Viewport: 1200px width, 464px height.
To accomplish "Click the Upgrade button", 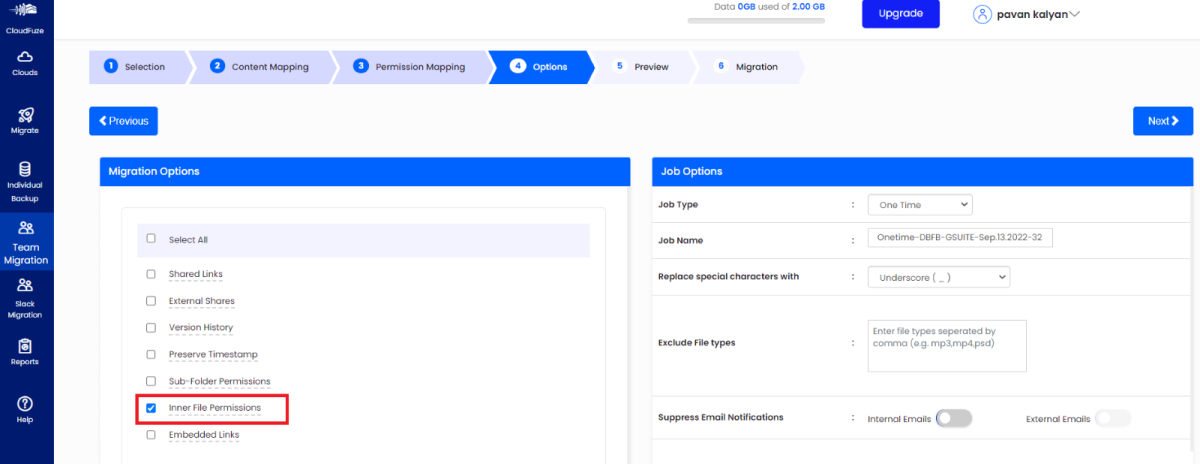I will [900, 14].
